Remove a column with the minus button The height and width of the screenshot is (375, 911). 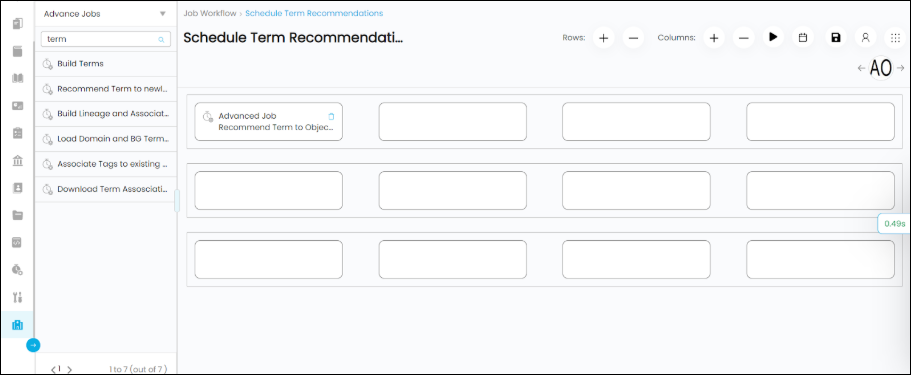(x=743, y=38)
